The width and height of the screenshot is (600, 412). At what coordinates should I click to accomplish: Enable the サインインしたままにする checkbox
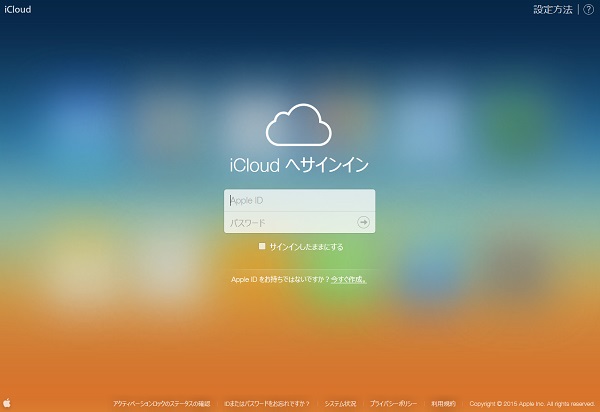[262, 246]
